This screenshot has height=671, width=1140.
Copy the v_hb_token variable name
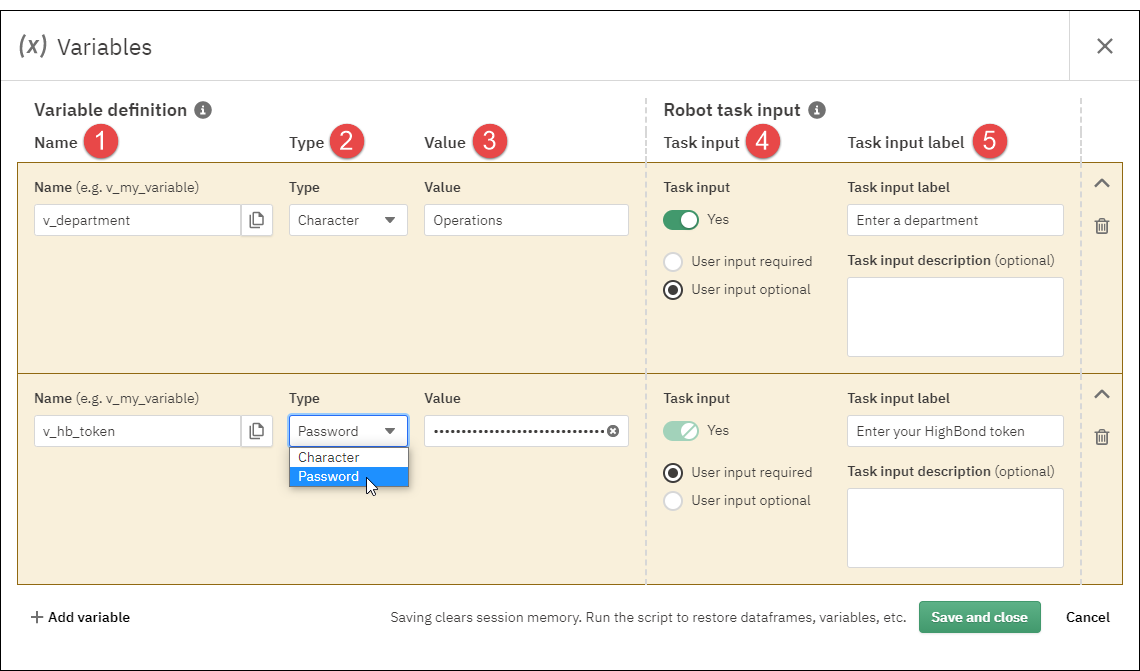[257, 431]
